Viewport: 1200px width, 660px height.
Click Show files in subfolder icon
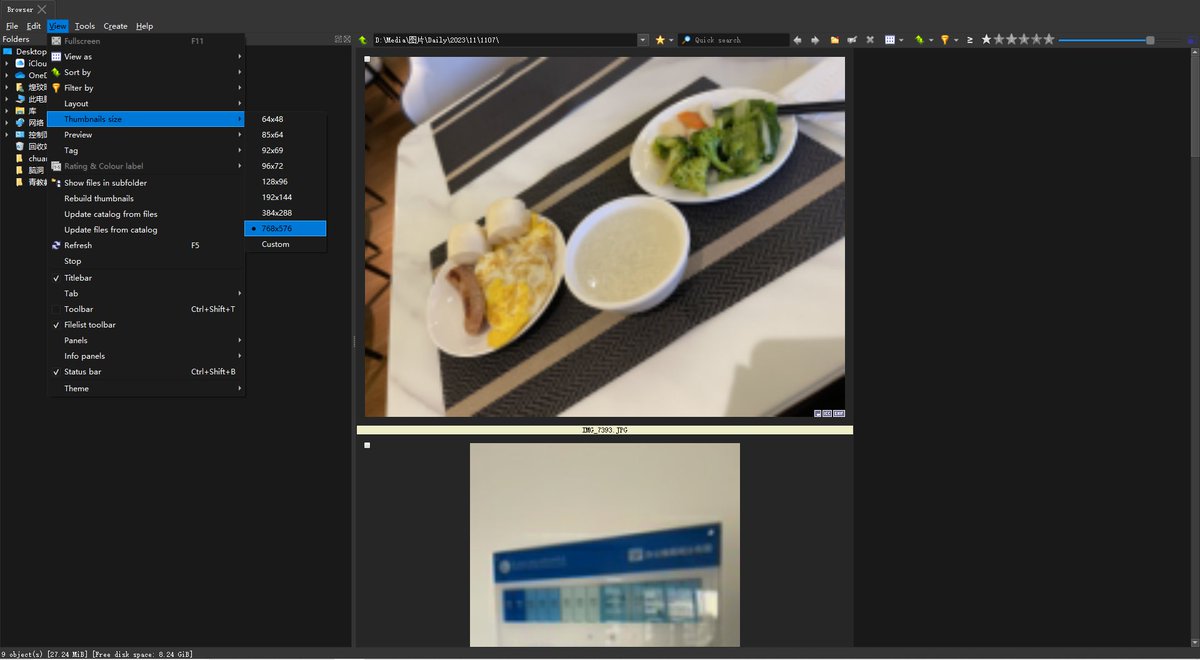click(x=56, y=183)
